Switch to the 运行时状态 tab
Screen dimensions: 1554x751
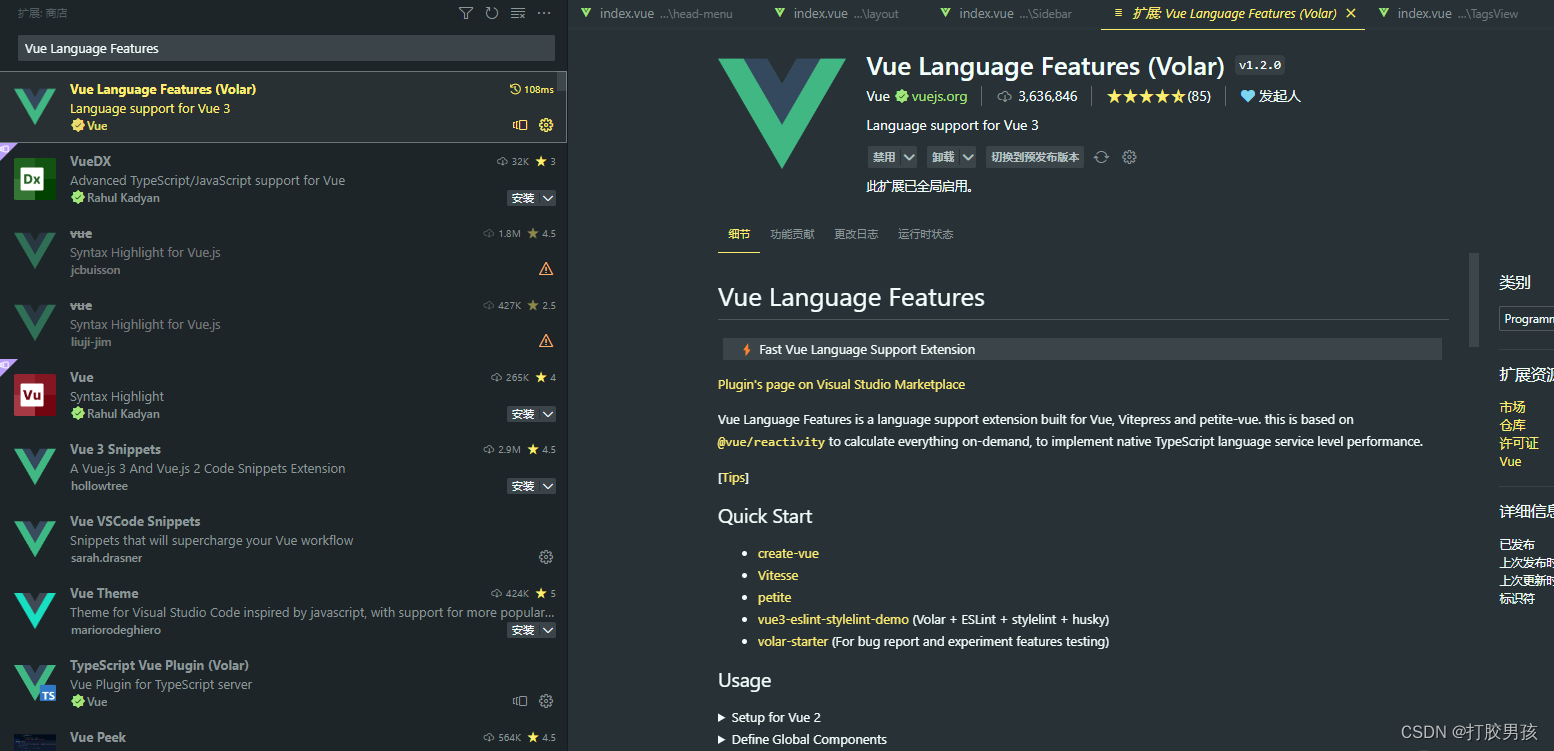[925, 234]
